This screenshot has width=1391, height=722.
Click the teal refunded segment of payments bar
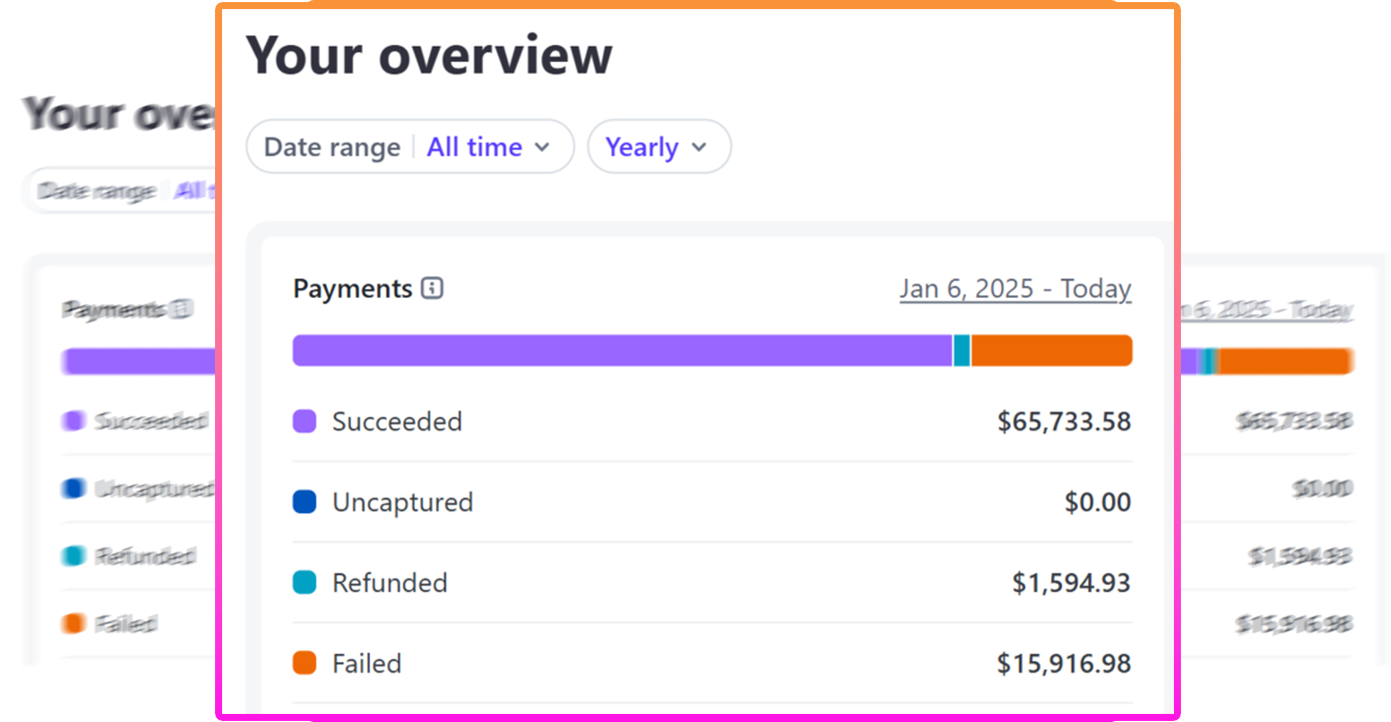[962, 351]
